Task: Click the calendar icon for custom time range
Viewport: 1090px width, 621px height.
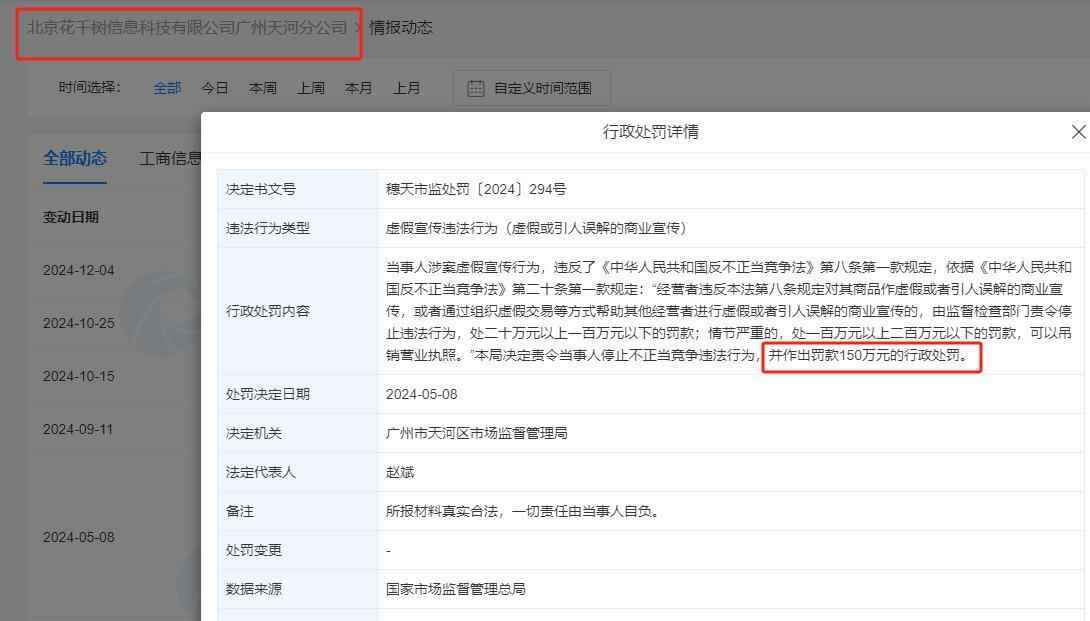Action: click(x=476, y=88)
